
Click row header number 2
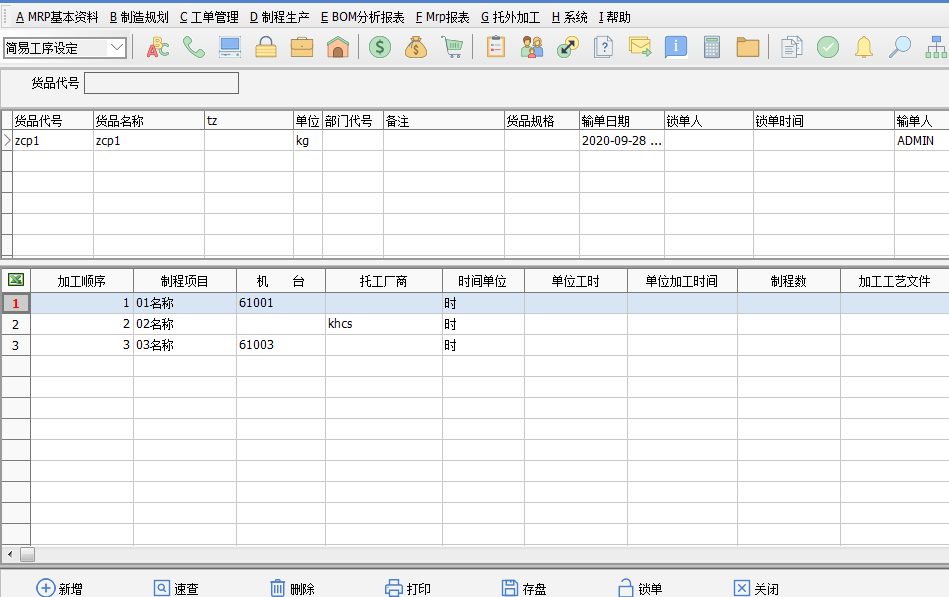click(16, 324)
